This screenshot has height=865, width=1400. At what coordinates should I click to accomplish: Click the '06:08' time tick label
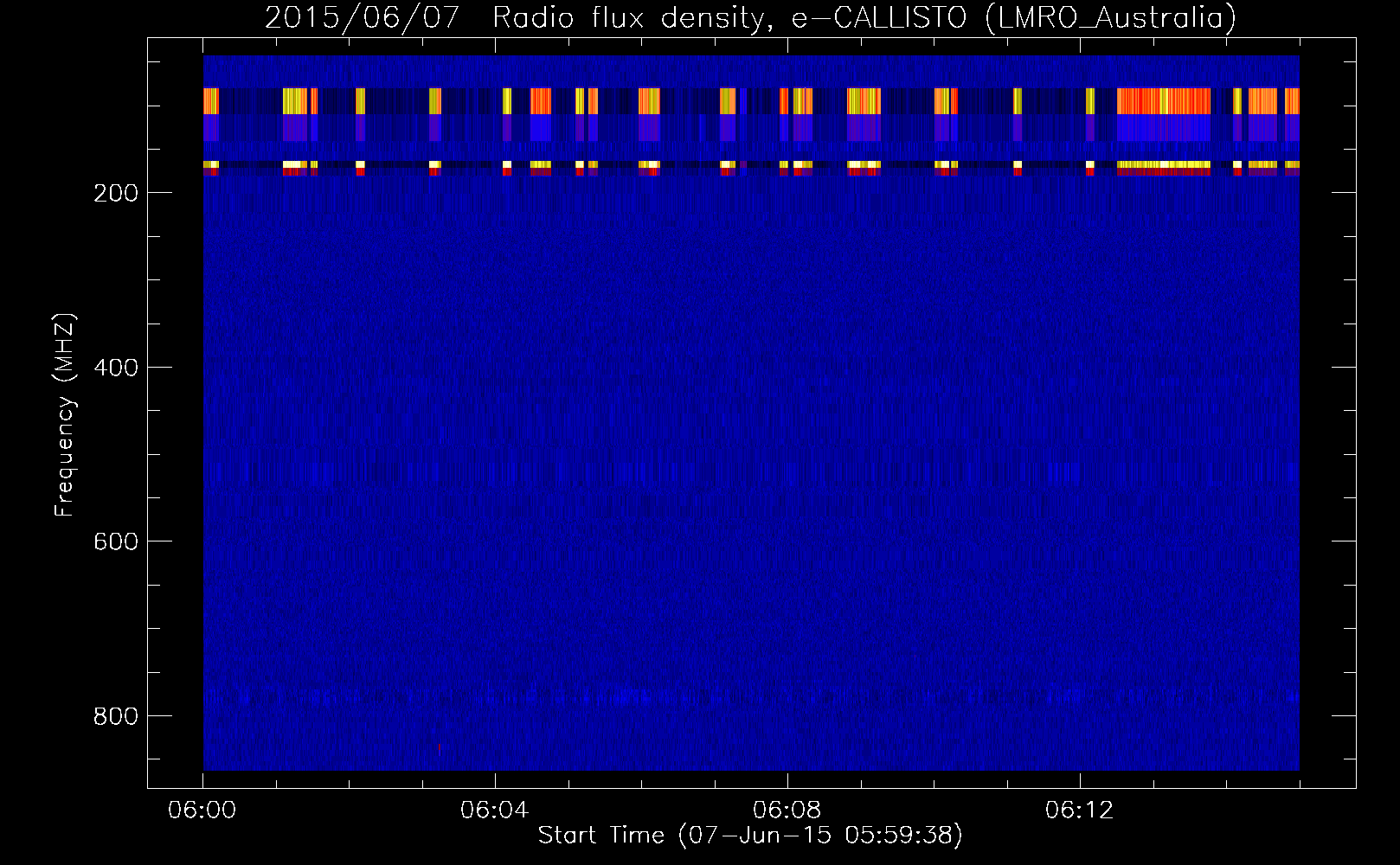pos(787,810)
